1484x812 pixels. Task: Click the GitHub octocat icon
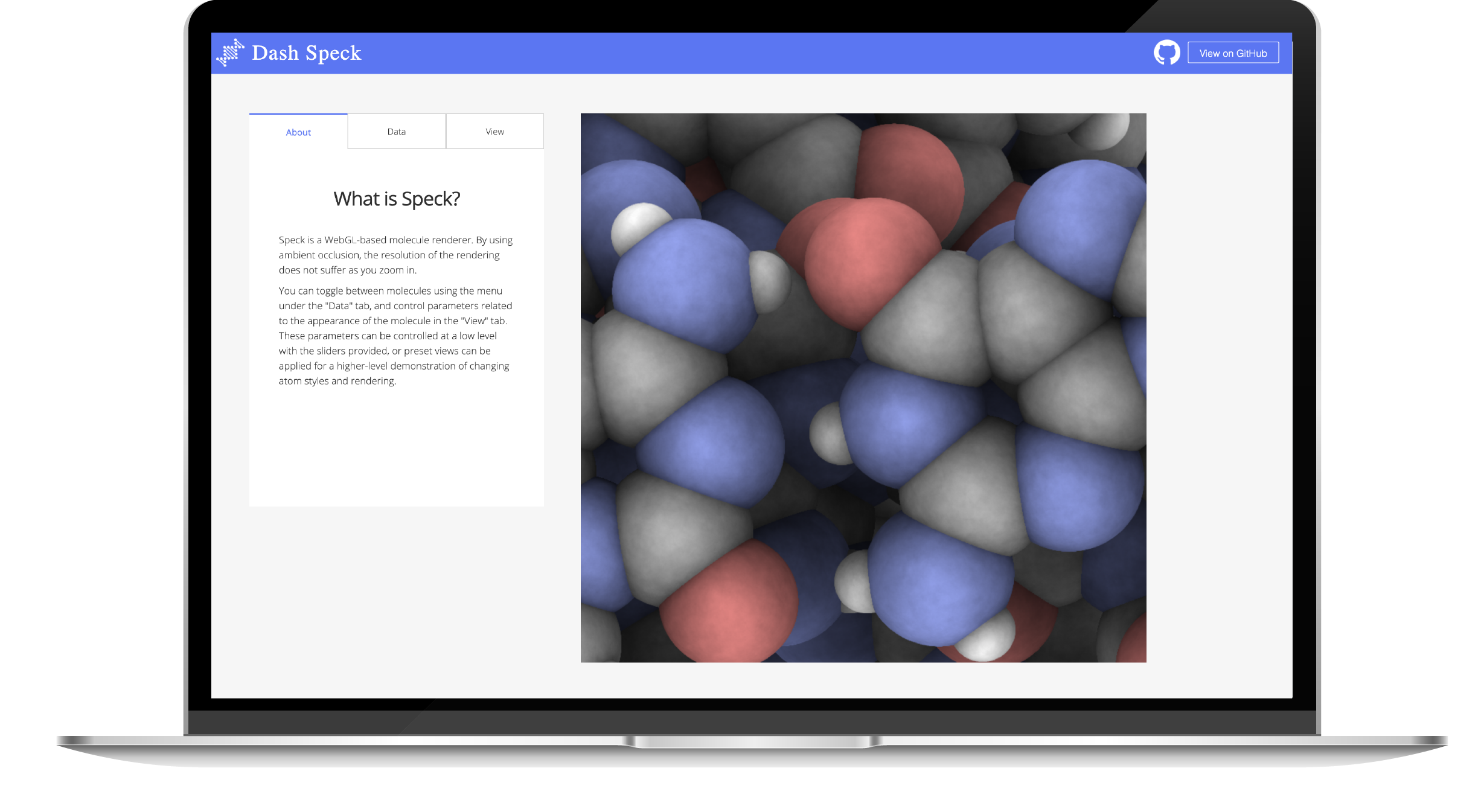click(1166, 53)
